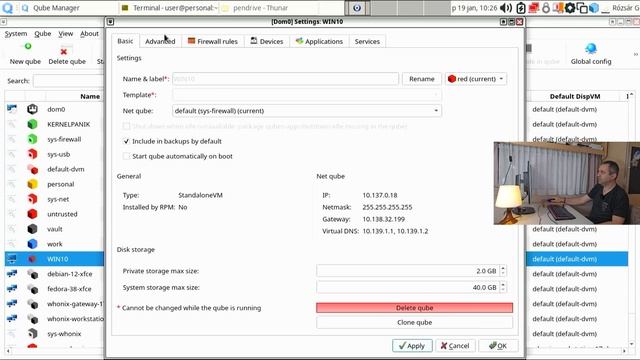Click the red Qubes domains tray icon

(x=533, y=8)
